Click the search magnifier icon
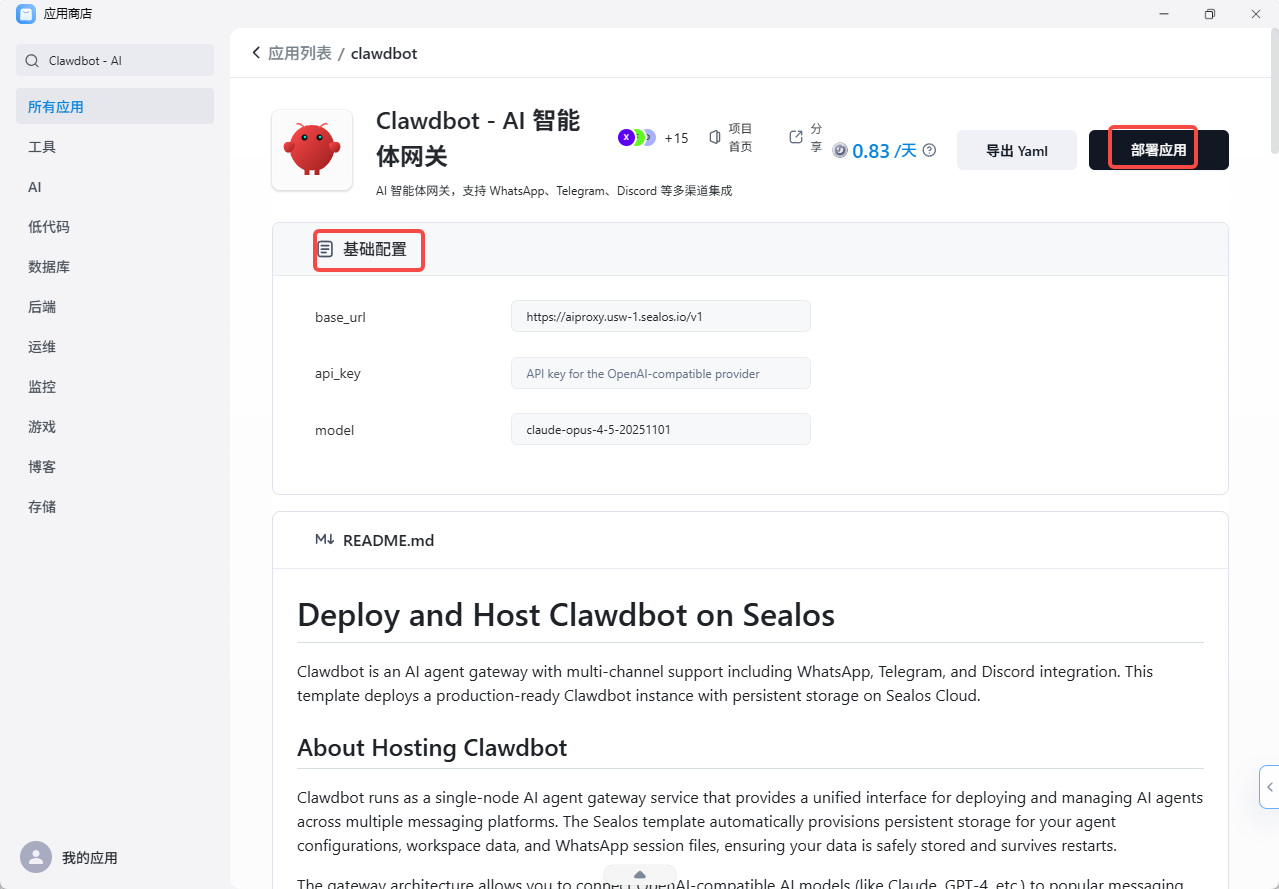1279x889 pixels. pos(33,61)
